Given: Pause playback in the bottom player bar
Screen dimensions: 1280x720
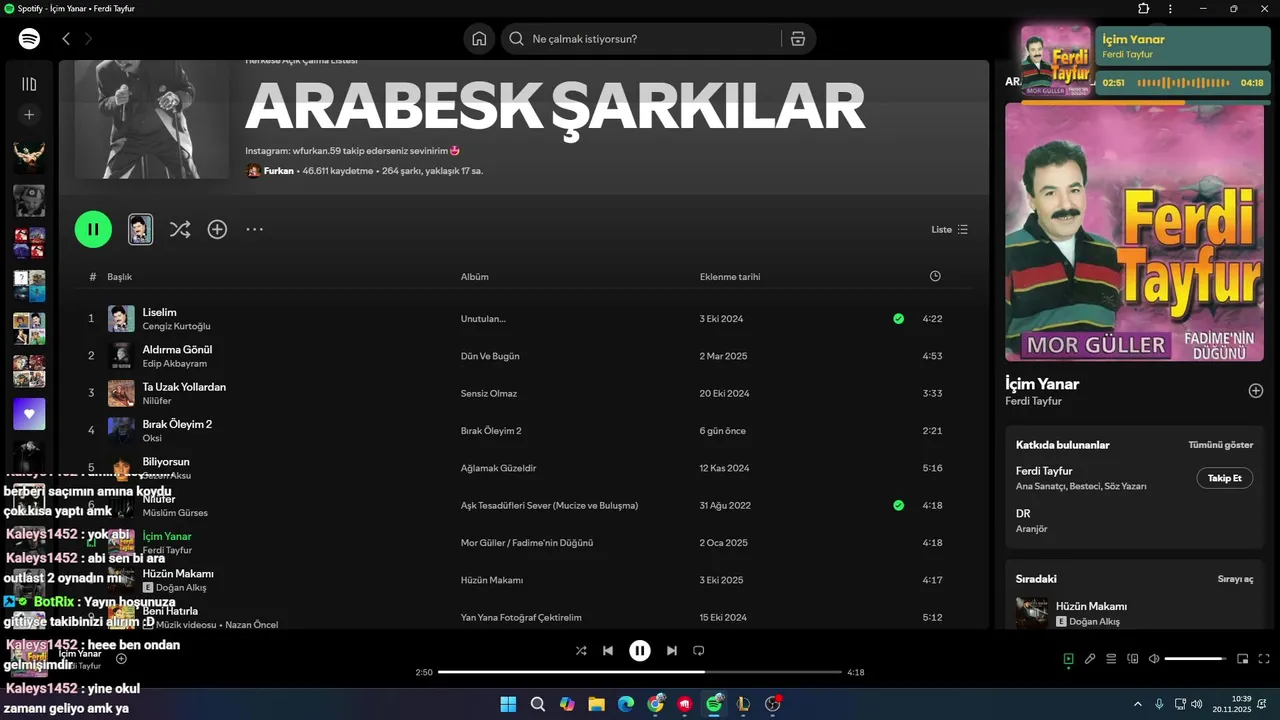Looking at the screenshot, I should click(x=640, y=651).
